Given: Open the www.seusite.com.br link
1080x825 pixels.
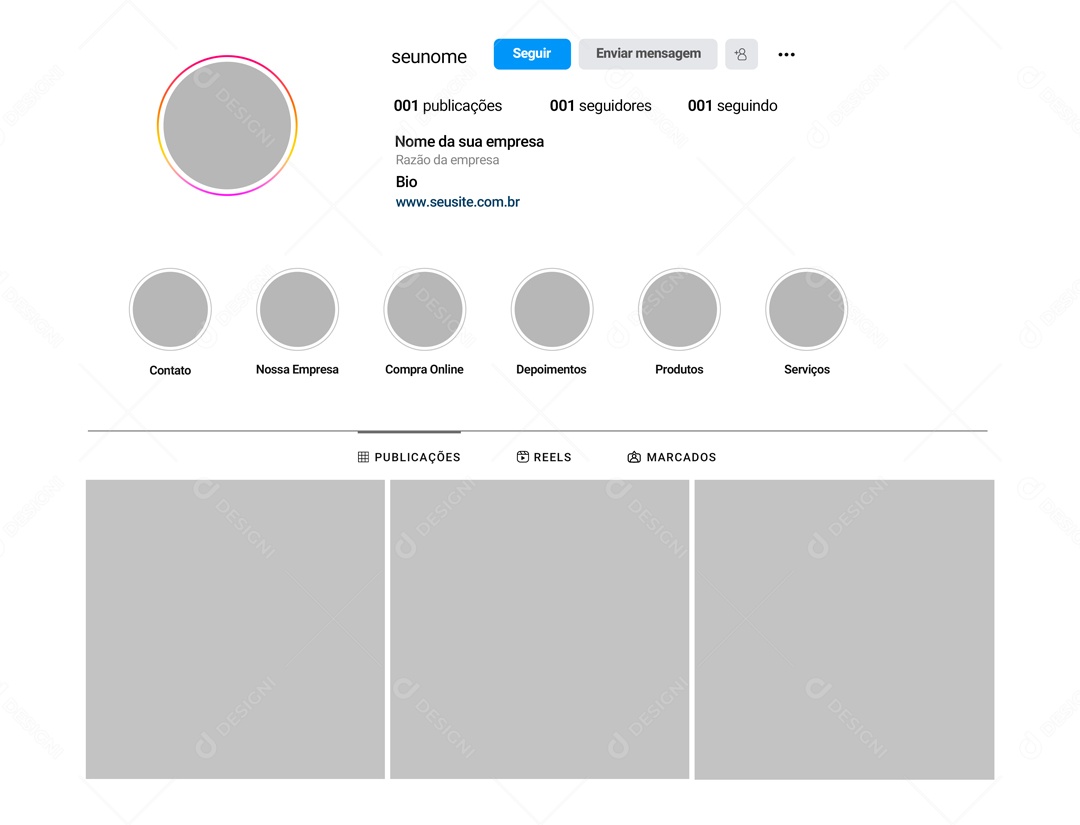Looking at the screenshot, I should click(x=458, y=202).
